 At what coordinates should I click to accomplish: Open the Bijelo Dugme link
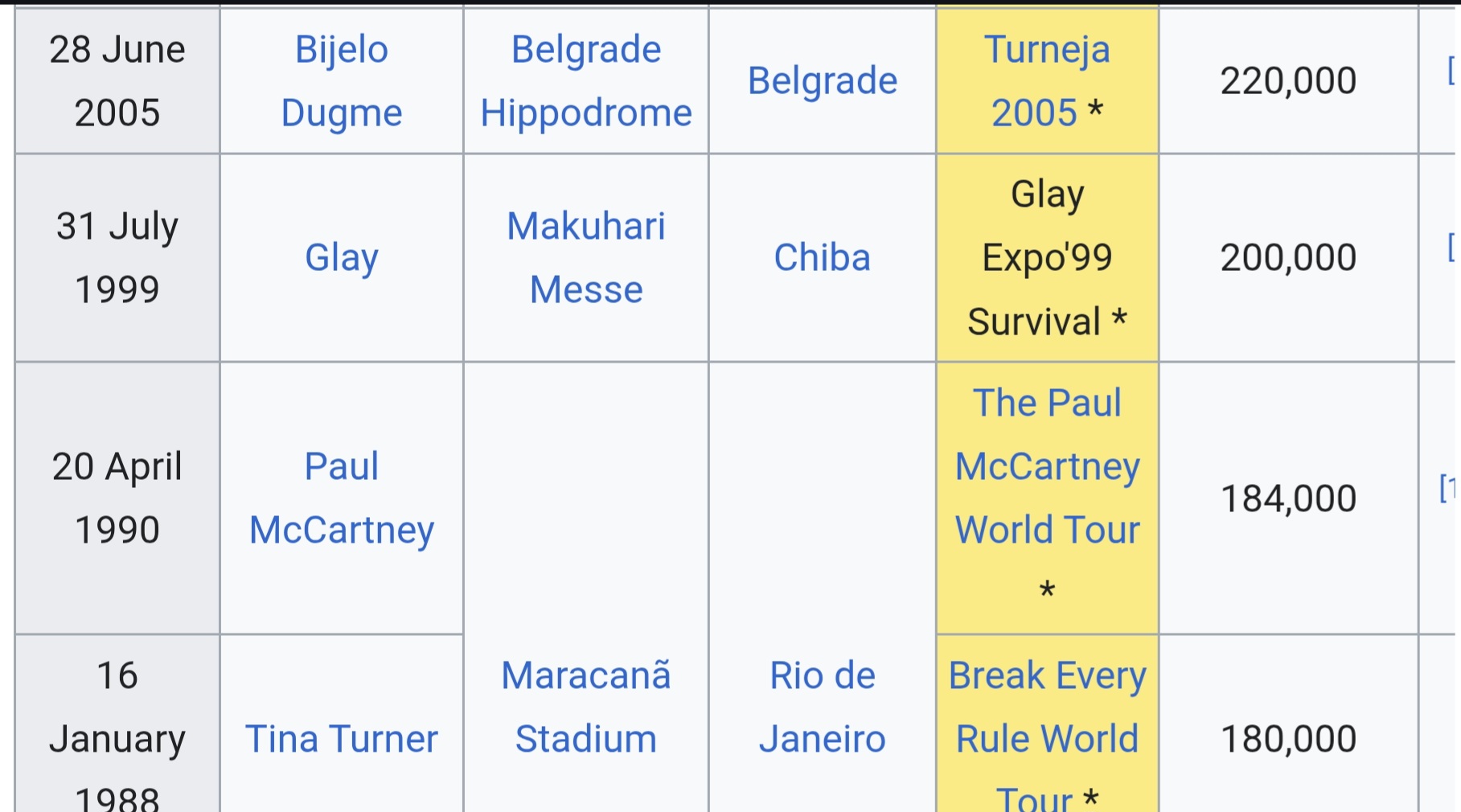[x=342, y=80]
